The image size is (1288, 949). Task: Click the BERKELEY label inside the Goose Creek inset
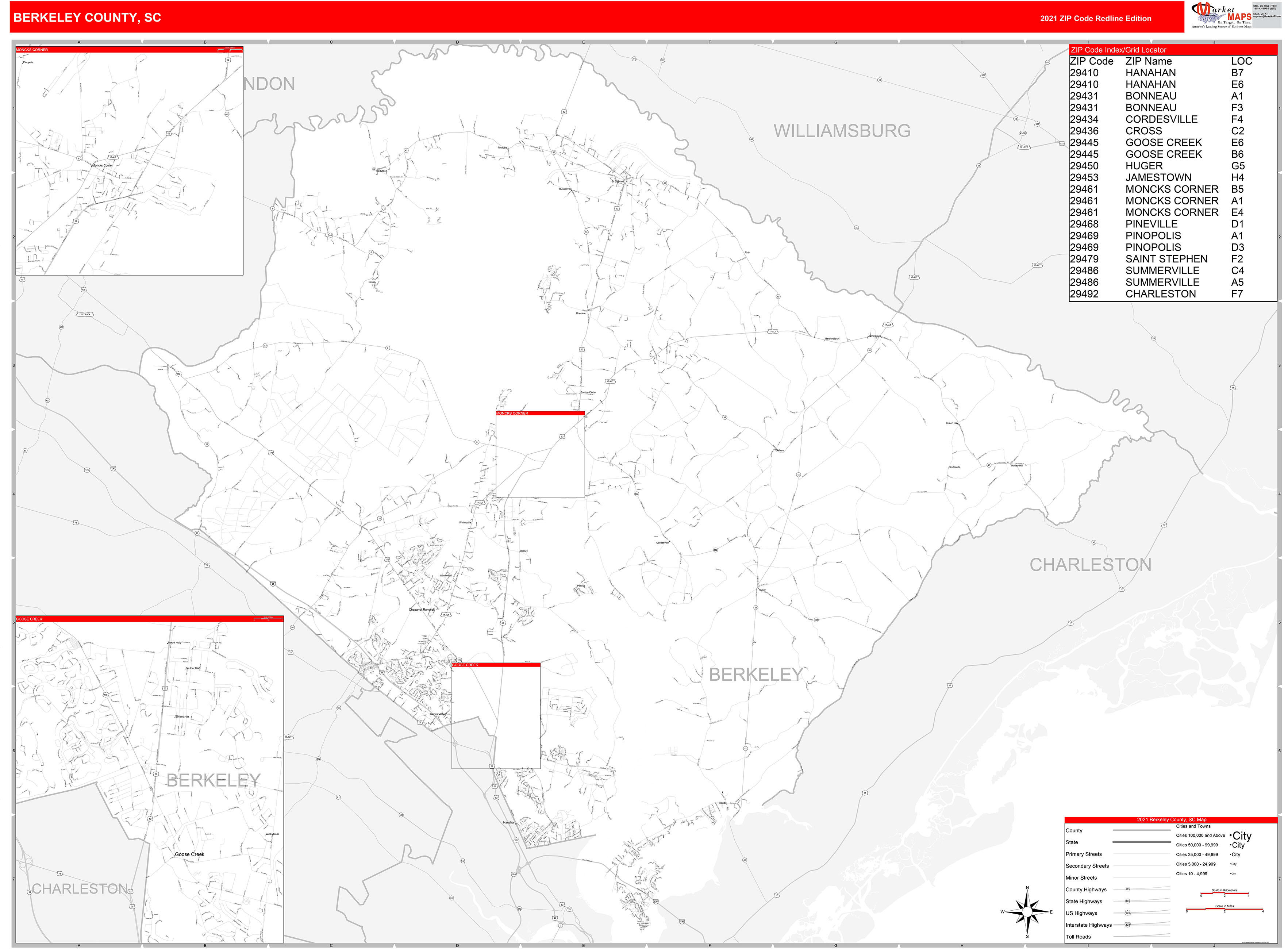pos(213,780)
